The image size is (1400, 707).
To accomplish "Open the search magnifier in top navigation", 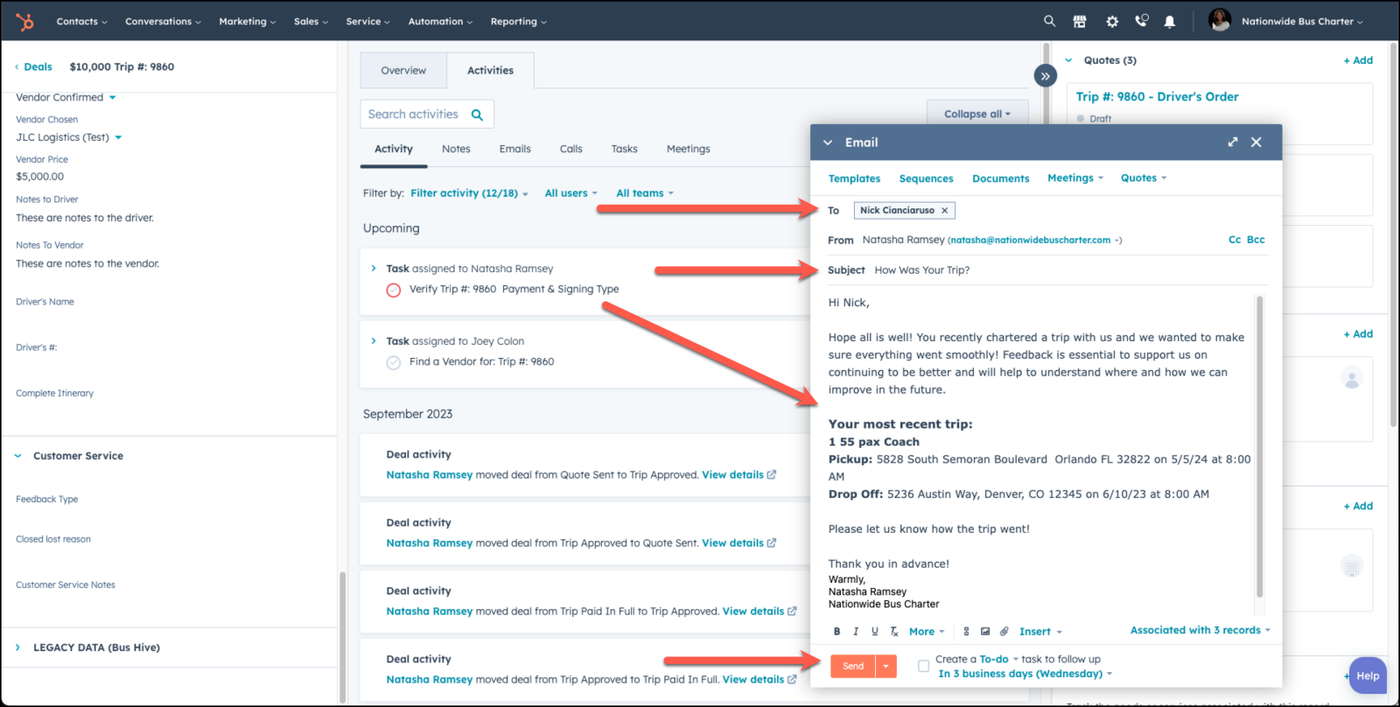I will (1049, 21).
